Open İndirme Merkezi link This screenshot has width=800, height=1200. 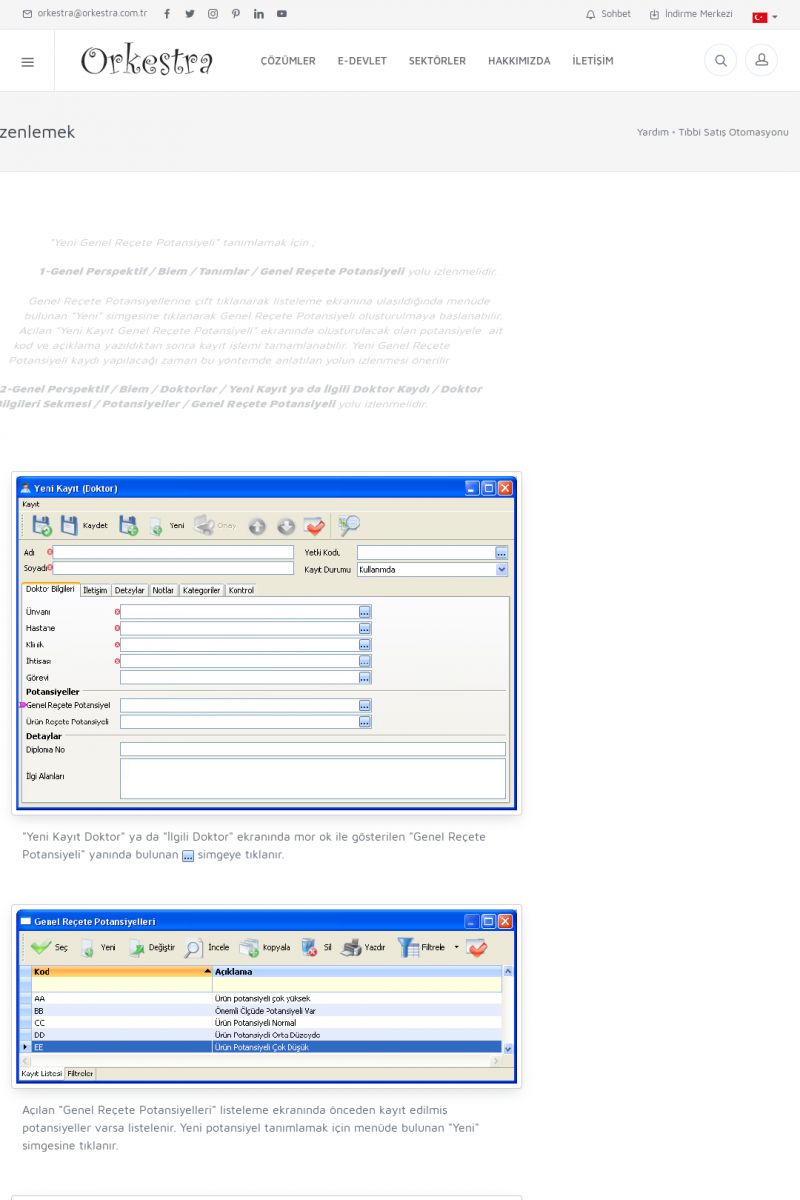[691, 14]
